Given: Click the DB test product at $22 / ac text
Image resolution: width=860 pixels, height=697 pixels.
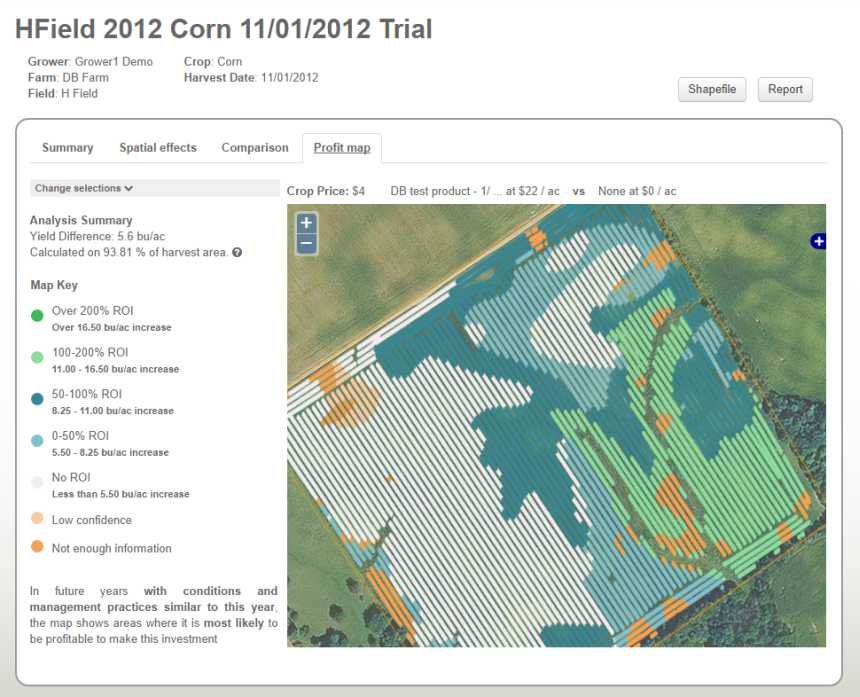Looking at the screenshot, I should (x=475, y=191).
